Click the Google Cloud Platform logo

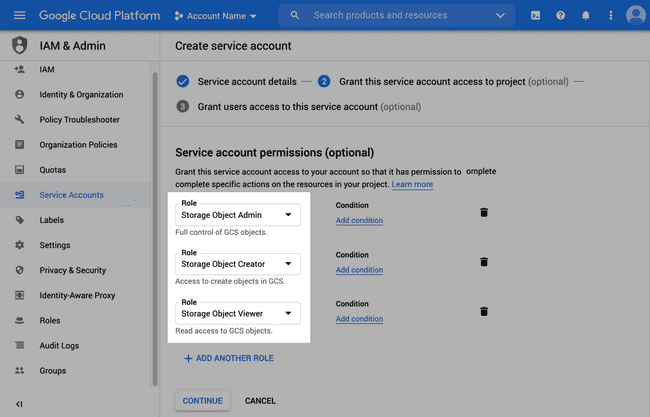(x=99, y=16)
